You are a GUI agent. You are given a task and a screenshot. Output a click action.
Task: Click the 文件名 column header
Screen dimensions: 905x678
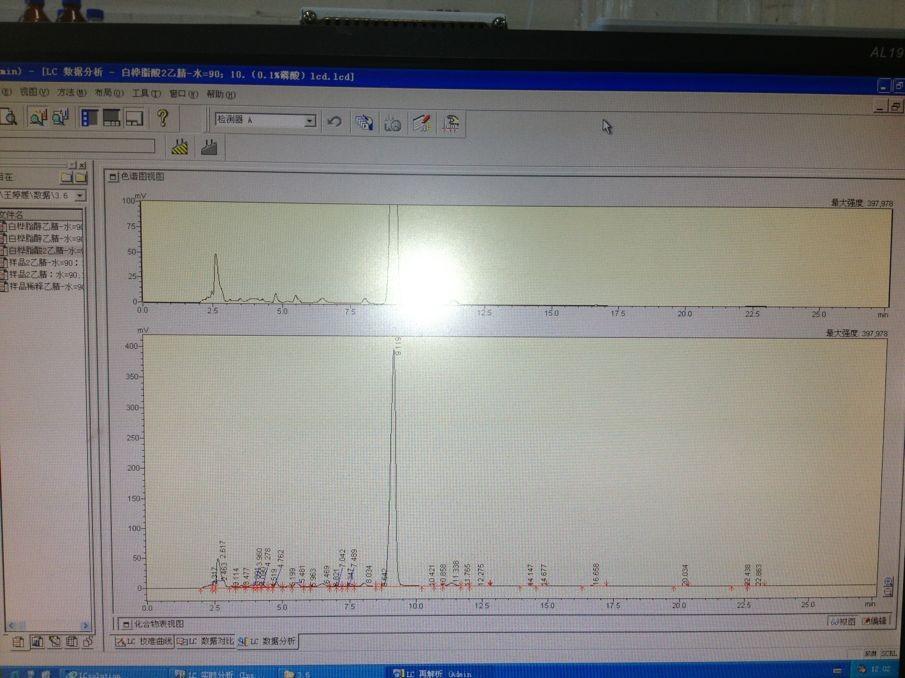click(x=42, y=214)
